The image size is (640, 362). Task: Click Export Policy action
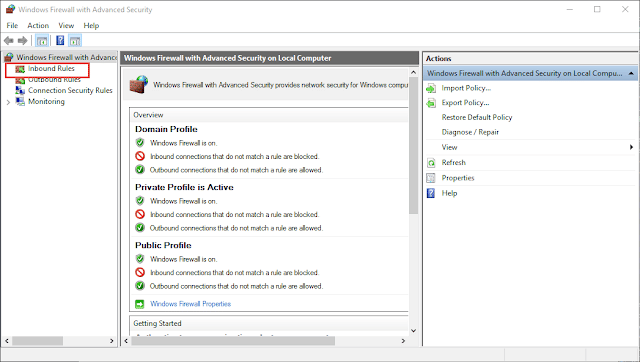point(465,103)
